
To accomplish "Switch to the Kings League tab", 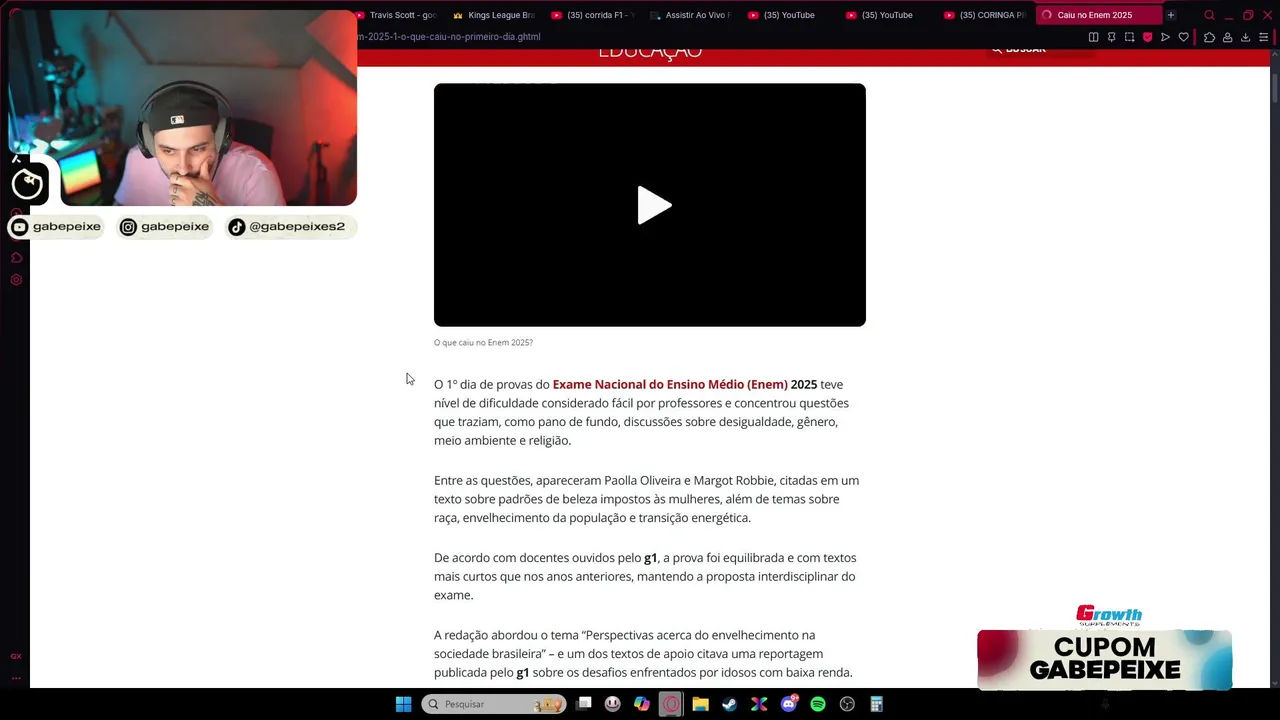I will click(495, 15).
